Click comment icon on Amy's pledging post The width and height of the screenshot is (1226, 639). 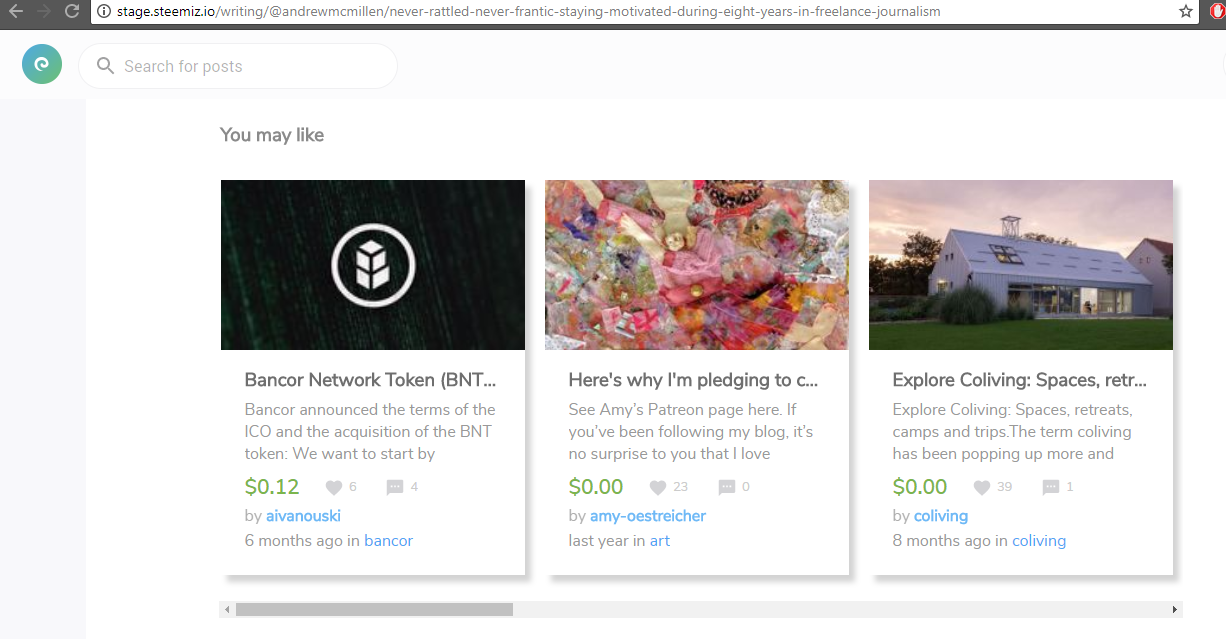(727, 487)
